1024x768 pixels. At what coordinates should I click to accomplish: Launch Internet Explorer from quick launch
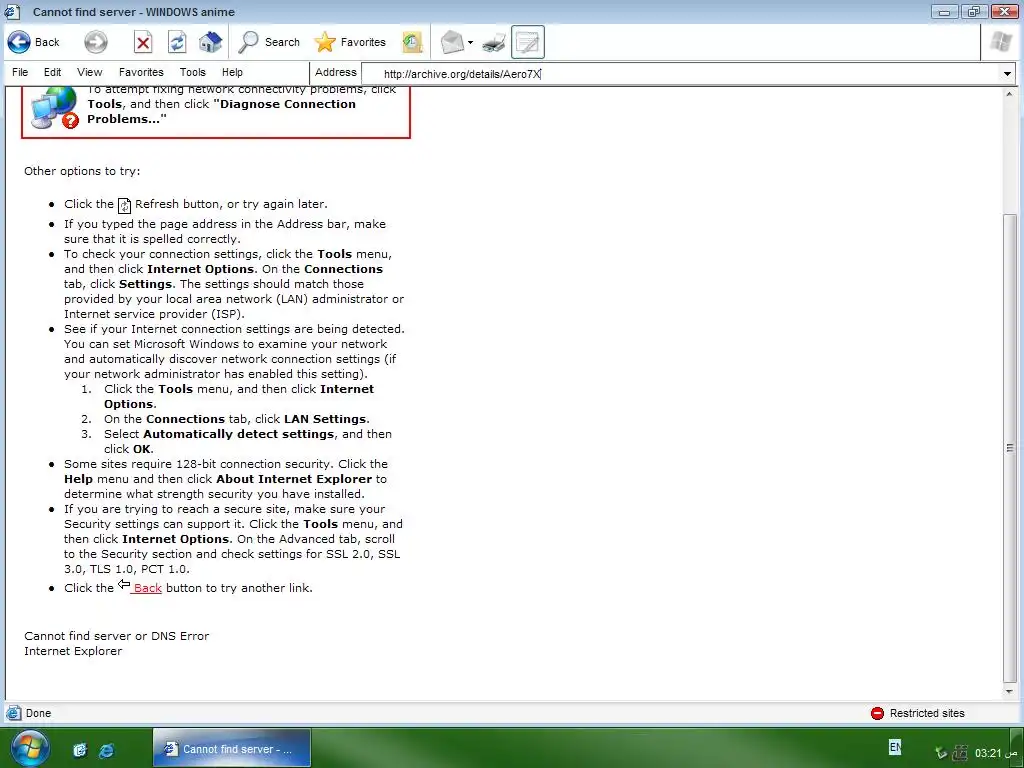click(106, 750)
